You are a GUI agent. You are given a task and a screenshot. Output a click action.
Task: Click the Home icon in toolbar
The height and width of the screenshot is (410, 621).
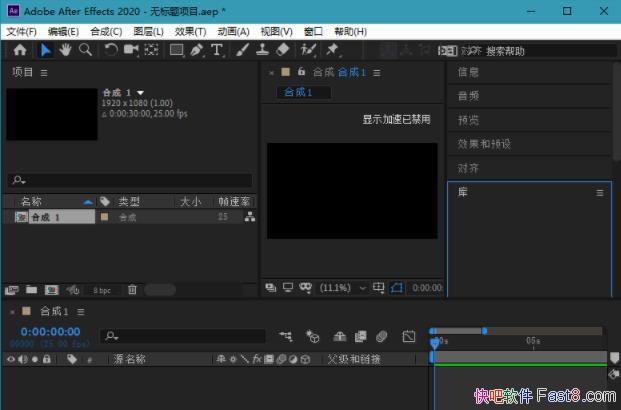tap(20, 50)
